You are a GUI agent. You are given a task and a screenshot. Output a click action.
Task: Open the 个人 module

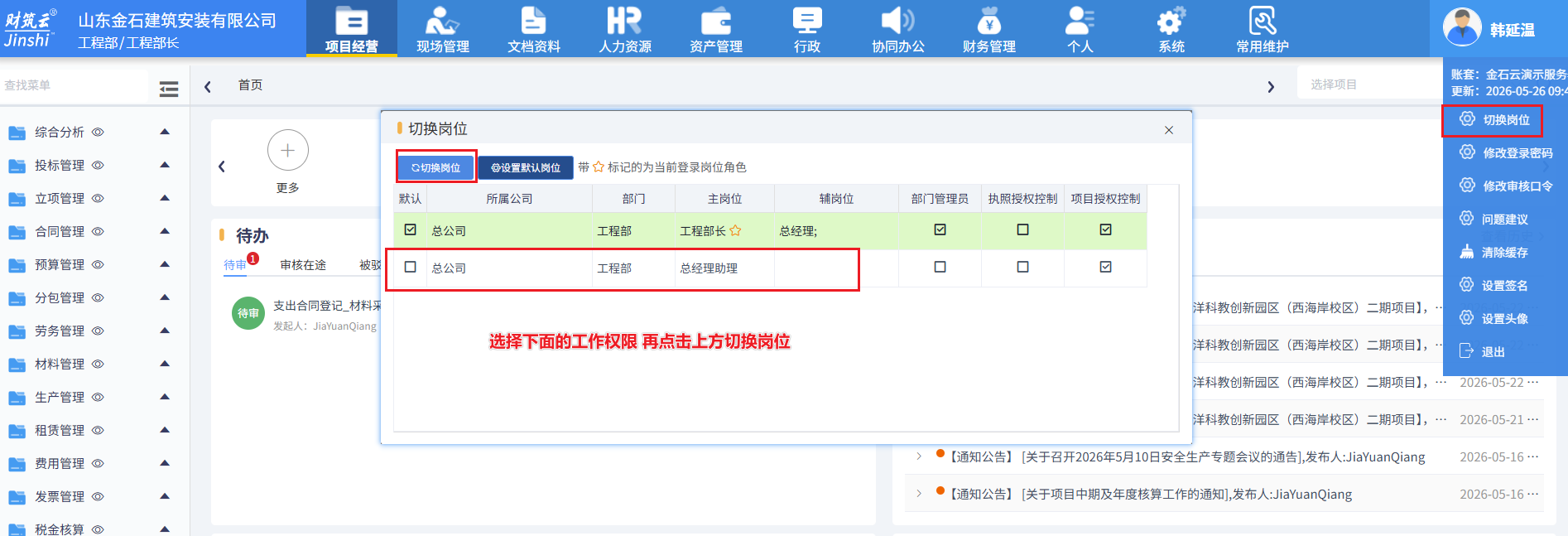[x=1080, y=29]
